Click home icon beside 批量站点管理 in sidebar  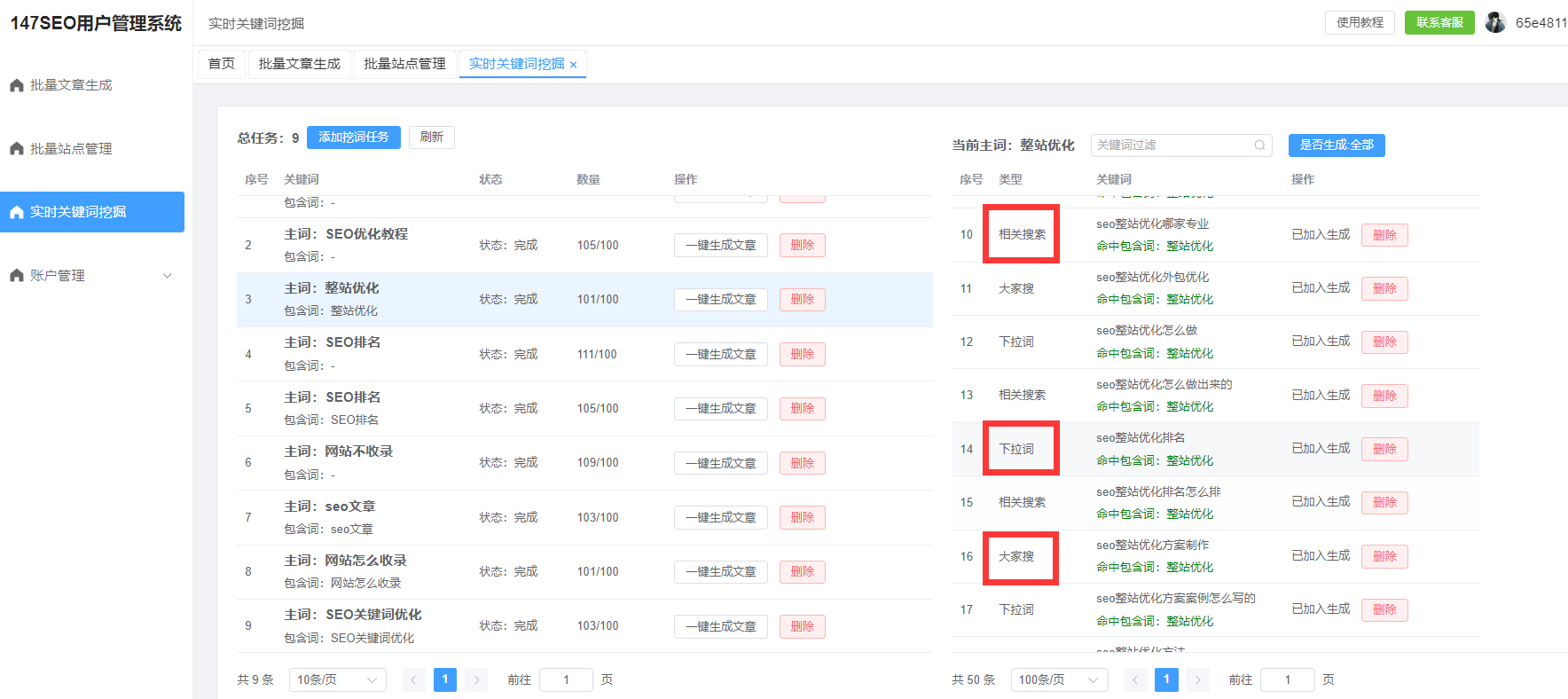17,149
